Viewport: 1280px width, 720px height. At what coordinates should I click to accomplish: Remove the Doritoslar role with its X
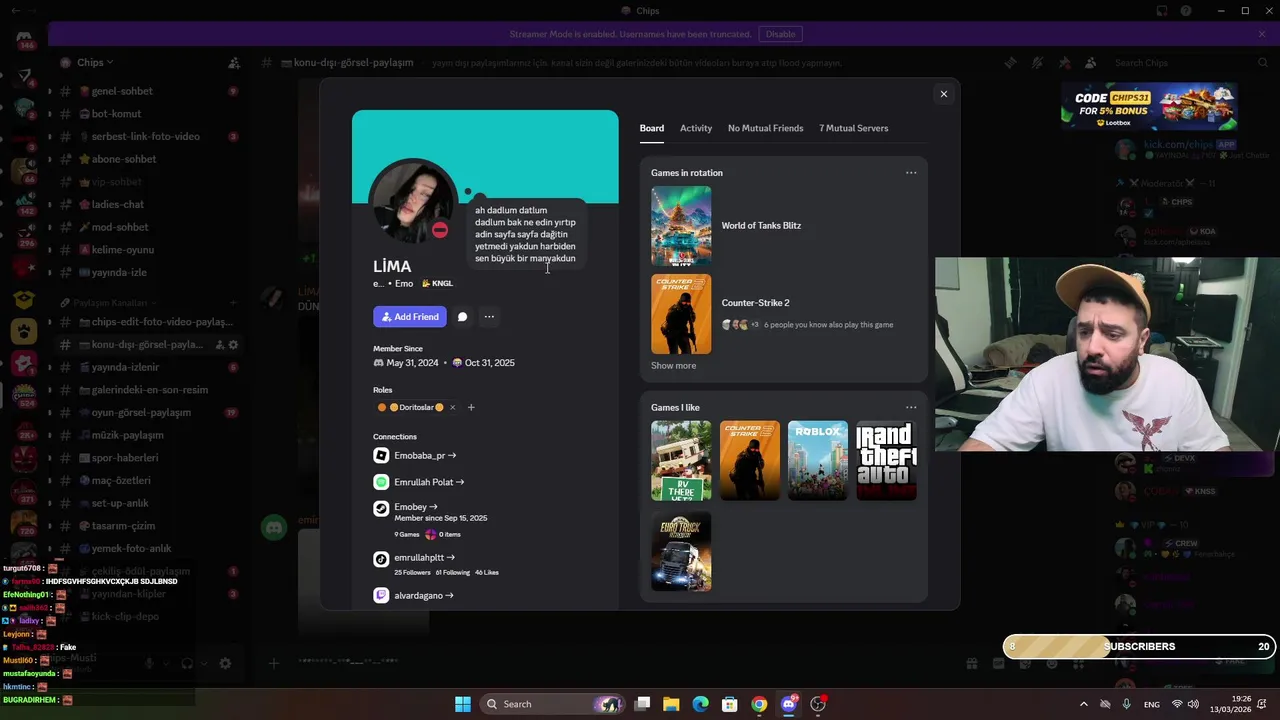(x=452, y=407)
